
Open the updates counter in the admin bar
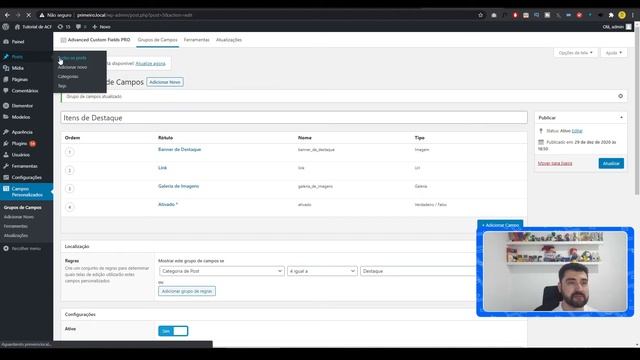click(x=64, y=27)
